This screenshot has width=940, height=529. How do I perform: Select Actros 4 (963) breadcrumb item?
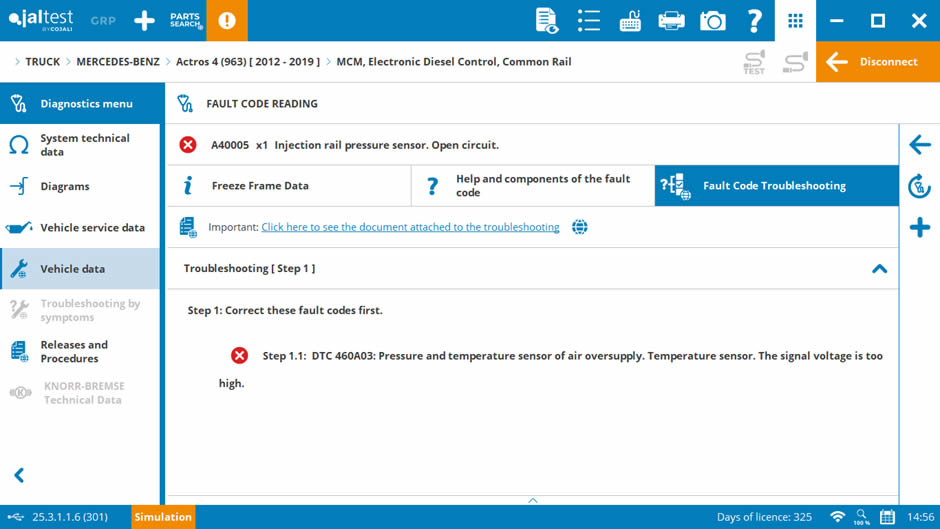tap(248, 62)
